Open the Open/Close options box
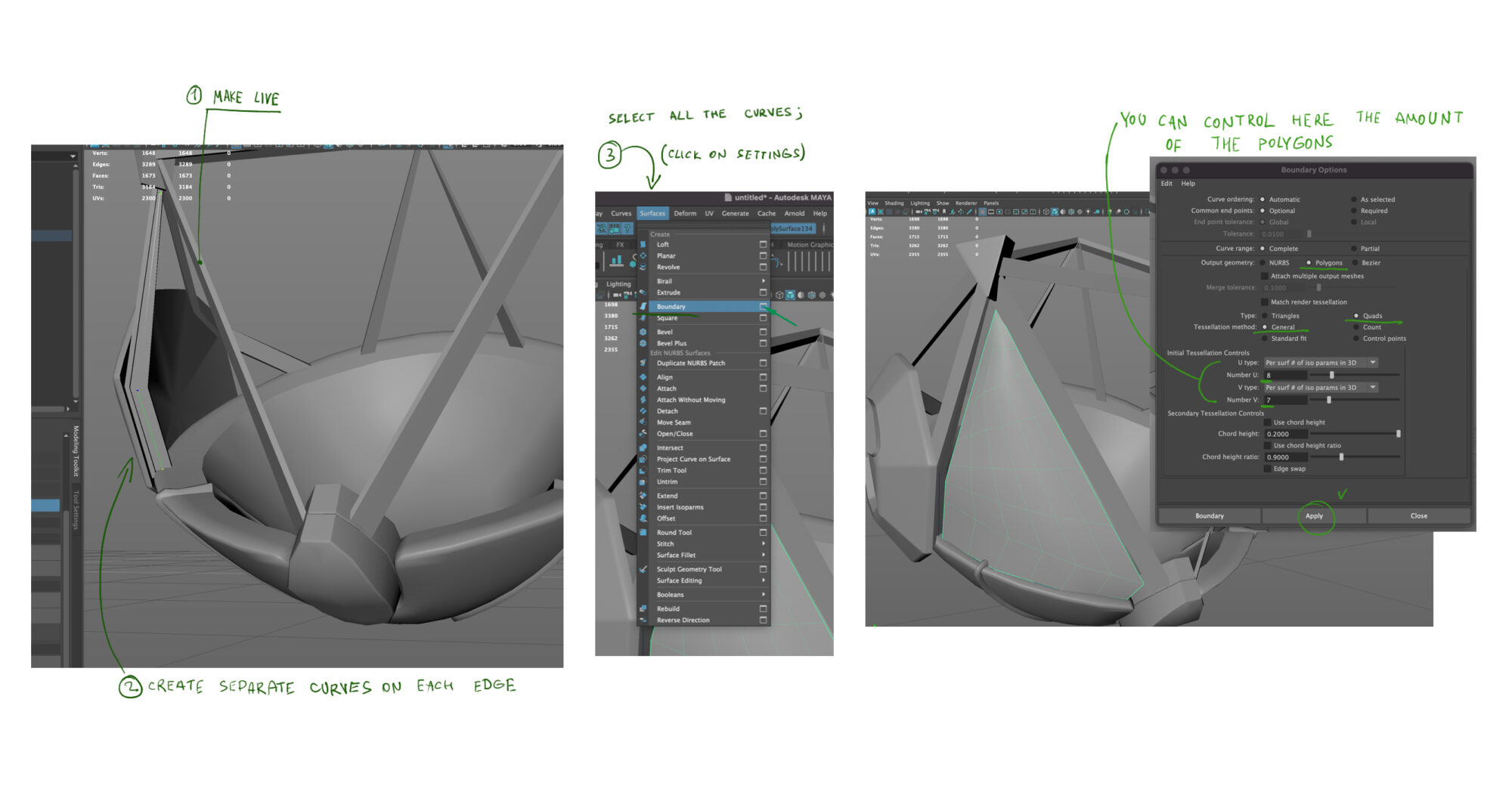 763,434
